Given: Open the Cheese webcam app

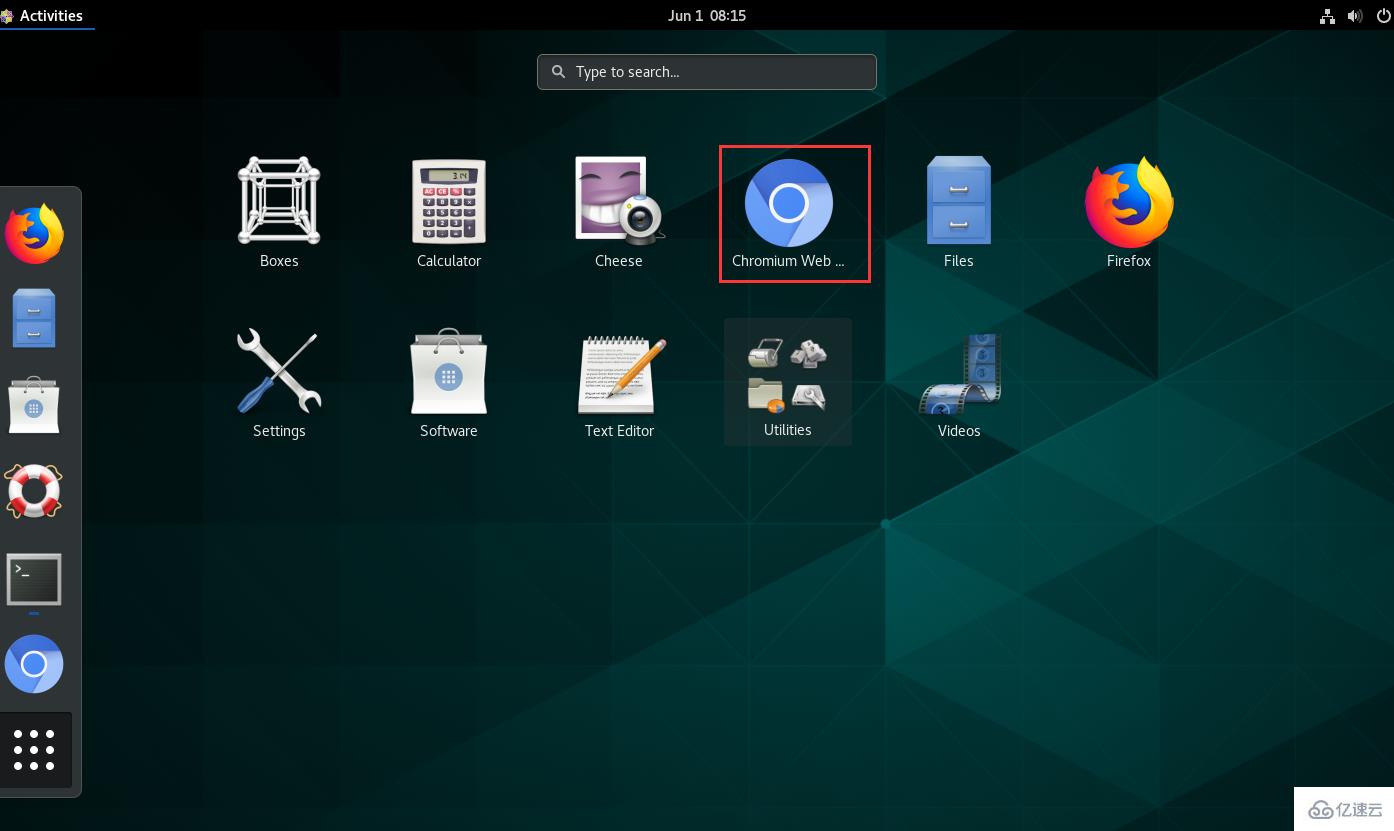Looking at the screenshot, I should click(619, 201).
